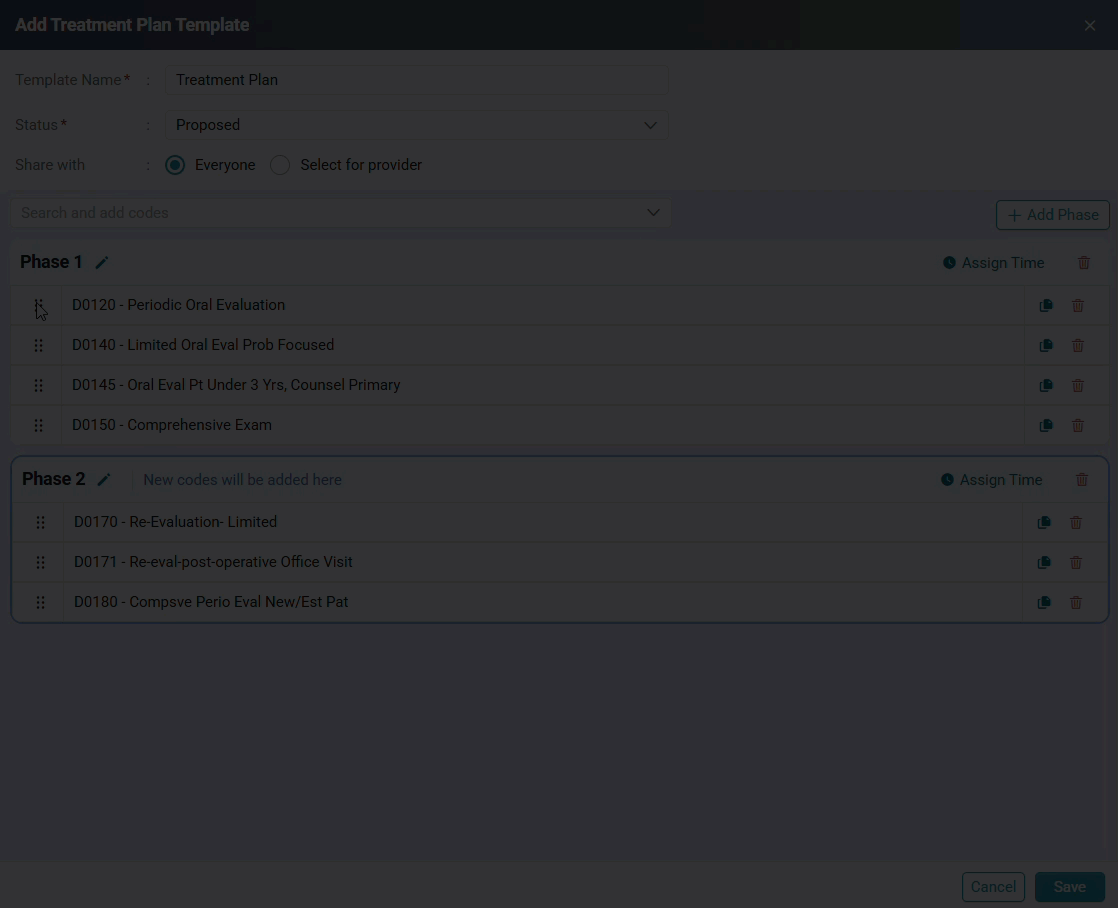Assign Time for Phase 1

(x=993, y=262)
